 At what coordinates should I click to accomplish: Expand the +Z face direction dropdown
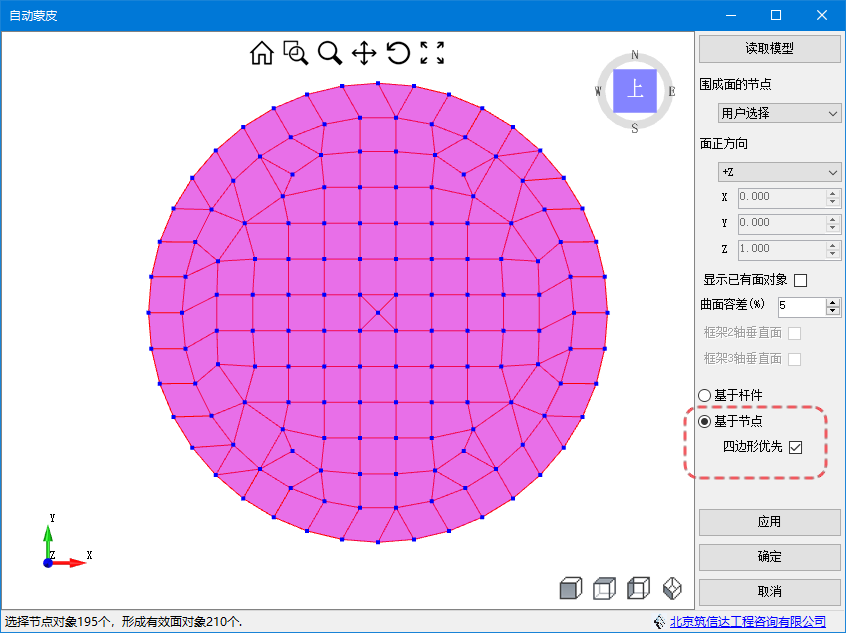tap(780, 173)
